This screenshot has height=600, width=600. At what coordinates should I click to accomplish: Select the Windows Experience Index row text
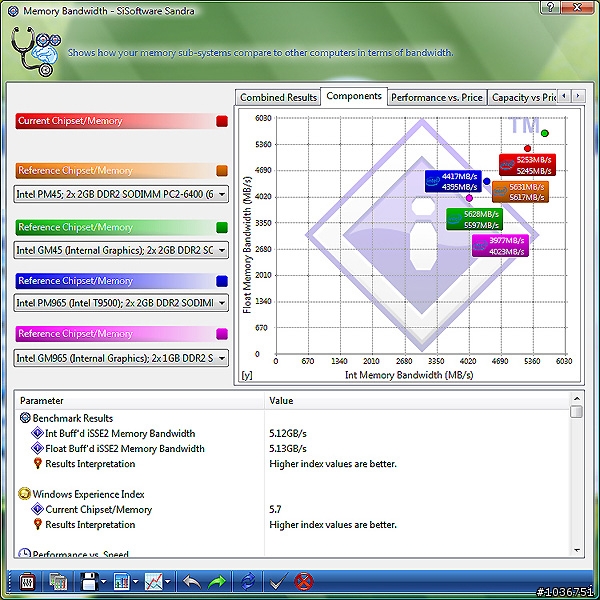coord(88,494)
